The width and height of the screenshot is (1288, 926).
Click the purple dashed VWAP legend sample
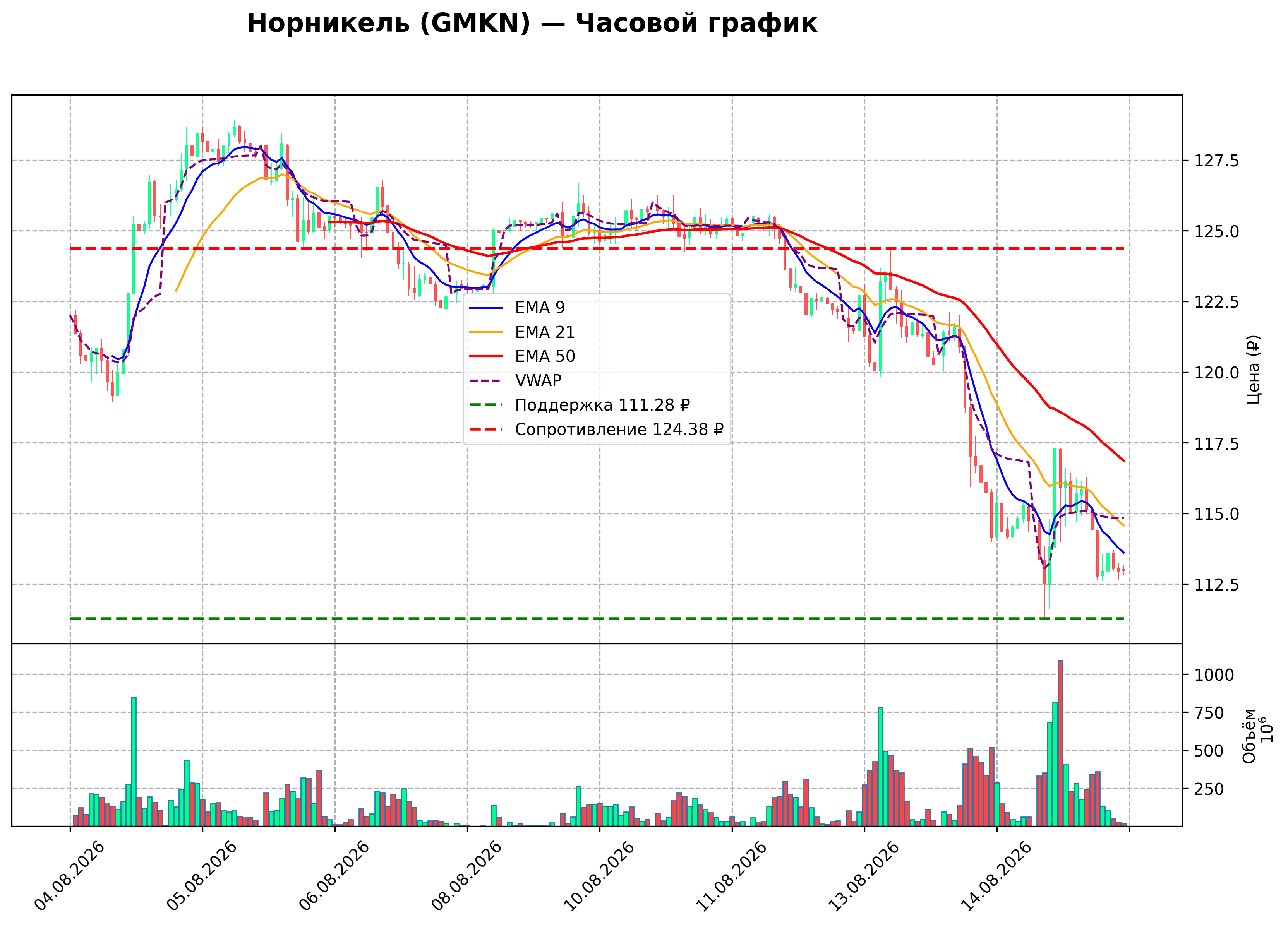tap(487, 381)
